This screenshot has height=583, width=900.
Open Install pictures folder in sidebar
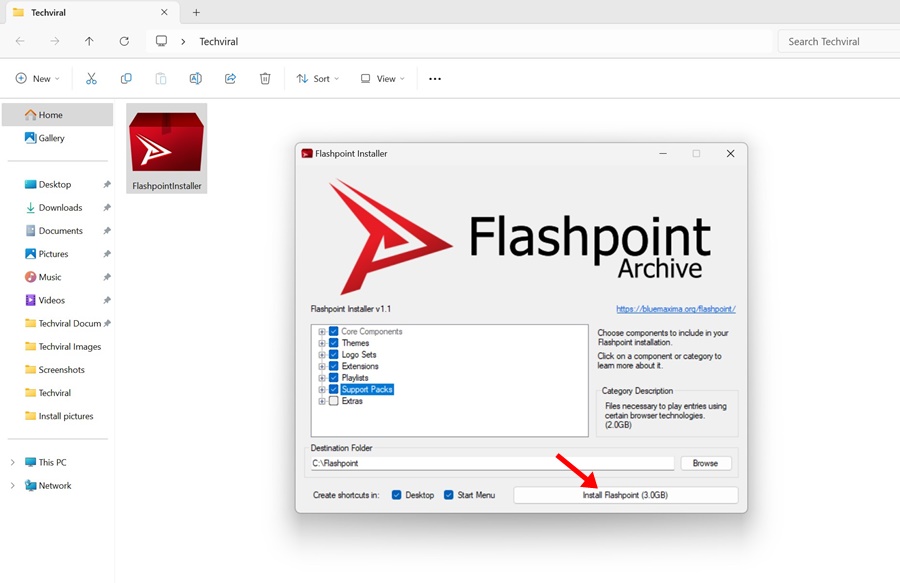(57, 416)
